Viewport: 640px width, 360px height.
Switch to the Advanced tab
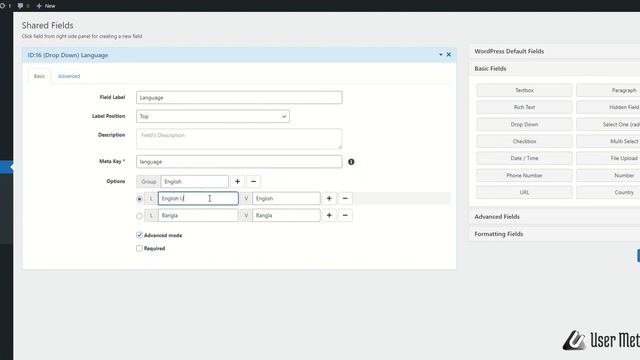(69, 76)
